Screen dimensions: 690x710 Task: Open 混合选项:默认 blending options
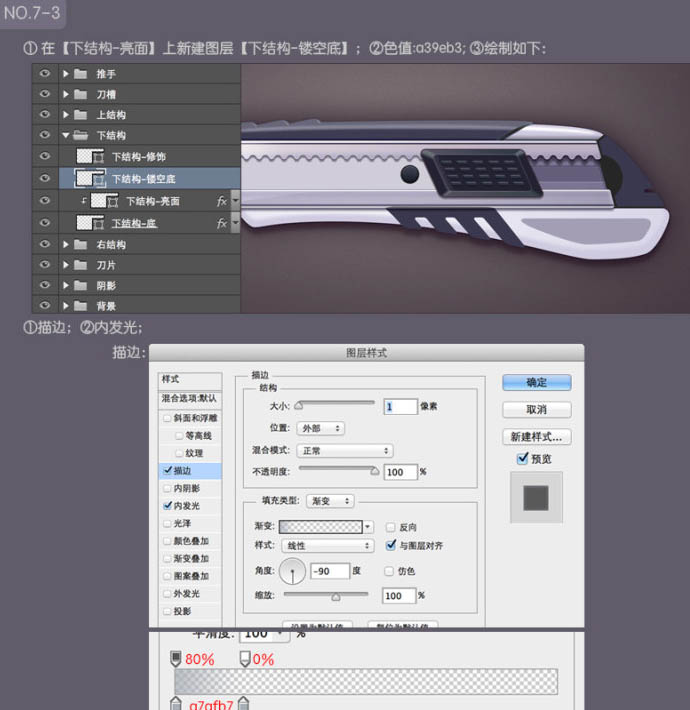(190, 398)
